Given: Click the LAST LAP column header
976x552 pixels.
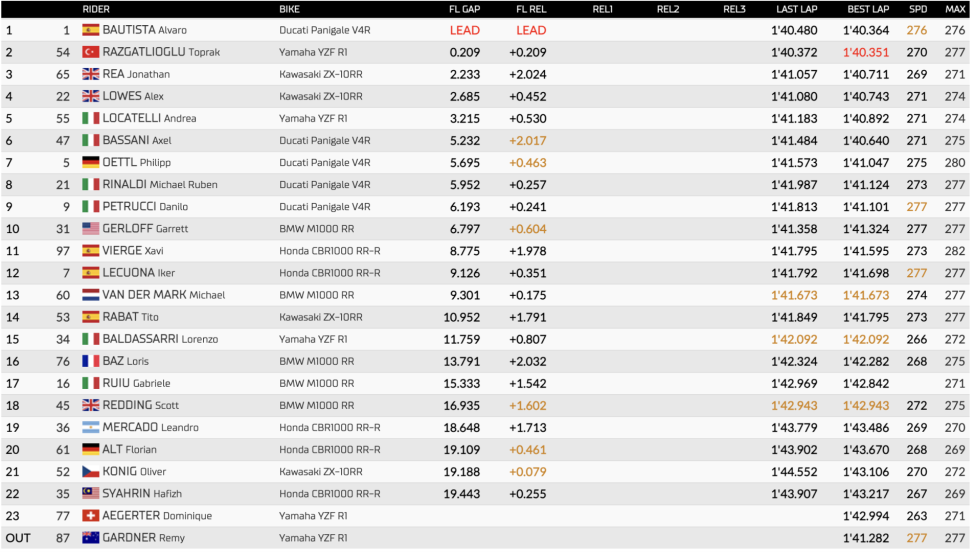Looking at the screenshot, I should pos(797,9).
